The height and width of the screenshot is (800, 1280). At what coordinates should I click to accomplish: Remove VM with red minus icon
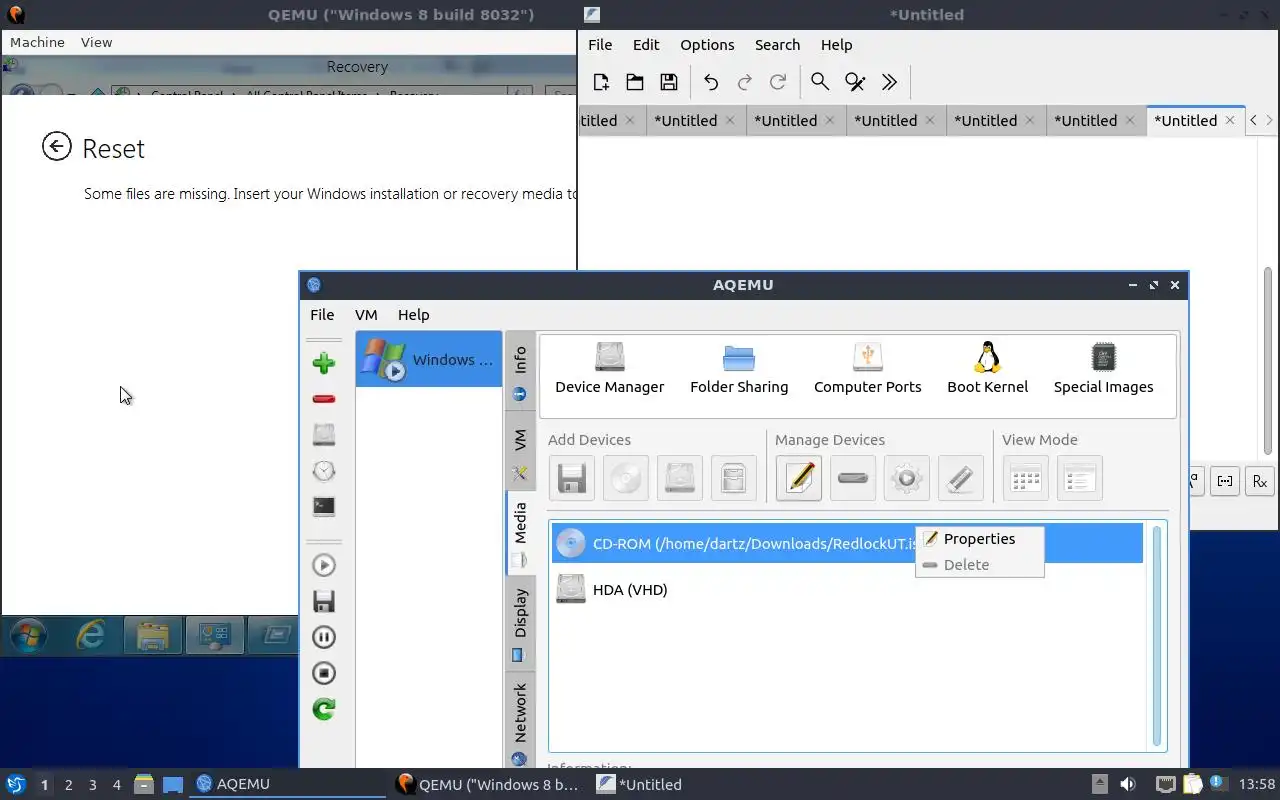(323, 399)
